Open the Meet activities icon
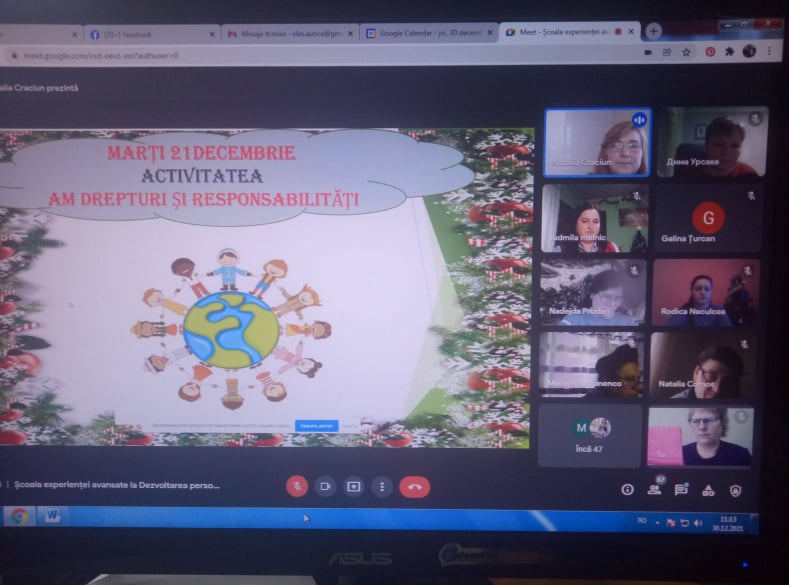 pyautogui.click(x=708, y=490)
